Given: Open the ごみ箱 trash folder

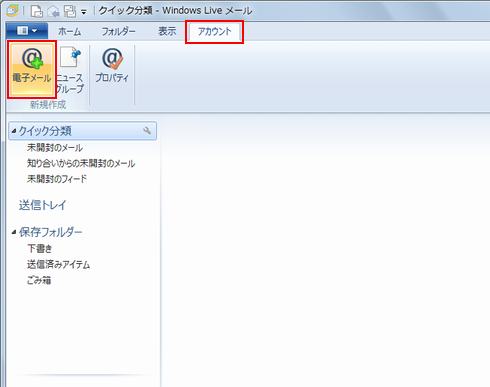Looking at the screenshot, I should (x=39, y=280).
